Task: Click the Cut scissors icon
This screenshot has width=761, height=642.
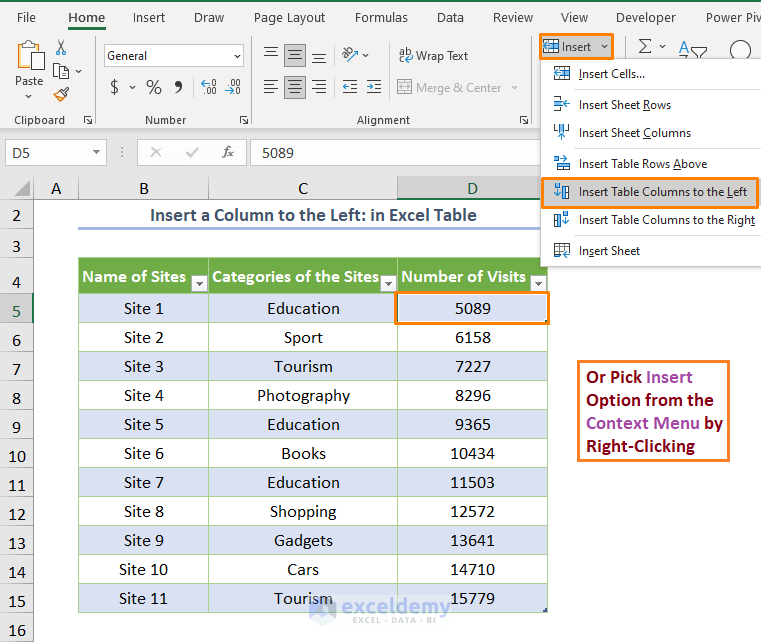Action: coord(61,48)
